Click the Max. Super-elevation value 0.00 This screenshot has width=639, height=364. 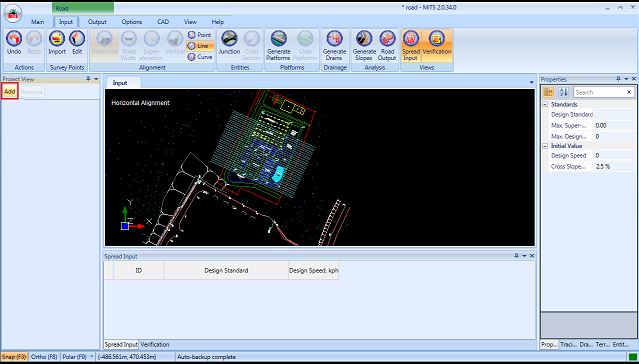point(615,126)
